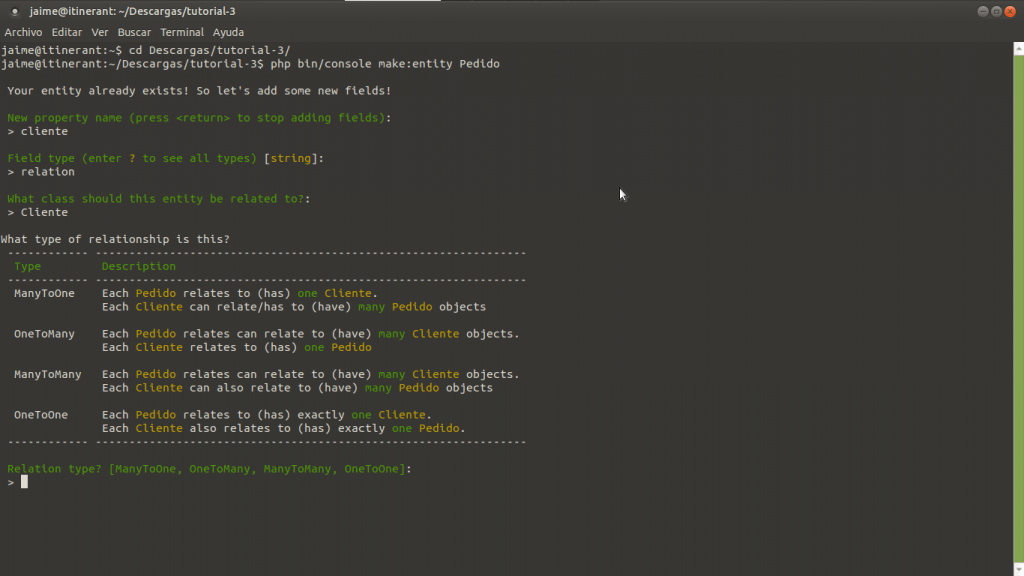Click the entered value '> relation'
The width and height of the screenshot is (1024, 576).
point(41,172)
